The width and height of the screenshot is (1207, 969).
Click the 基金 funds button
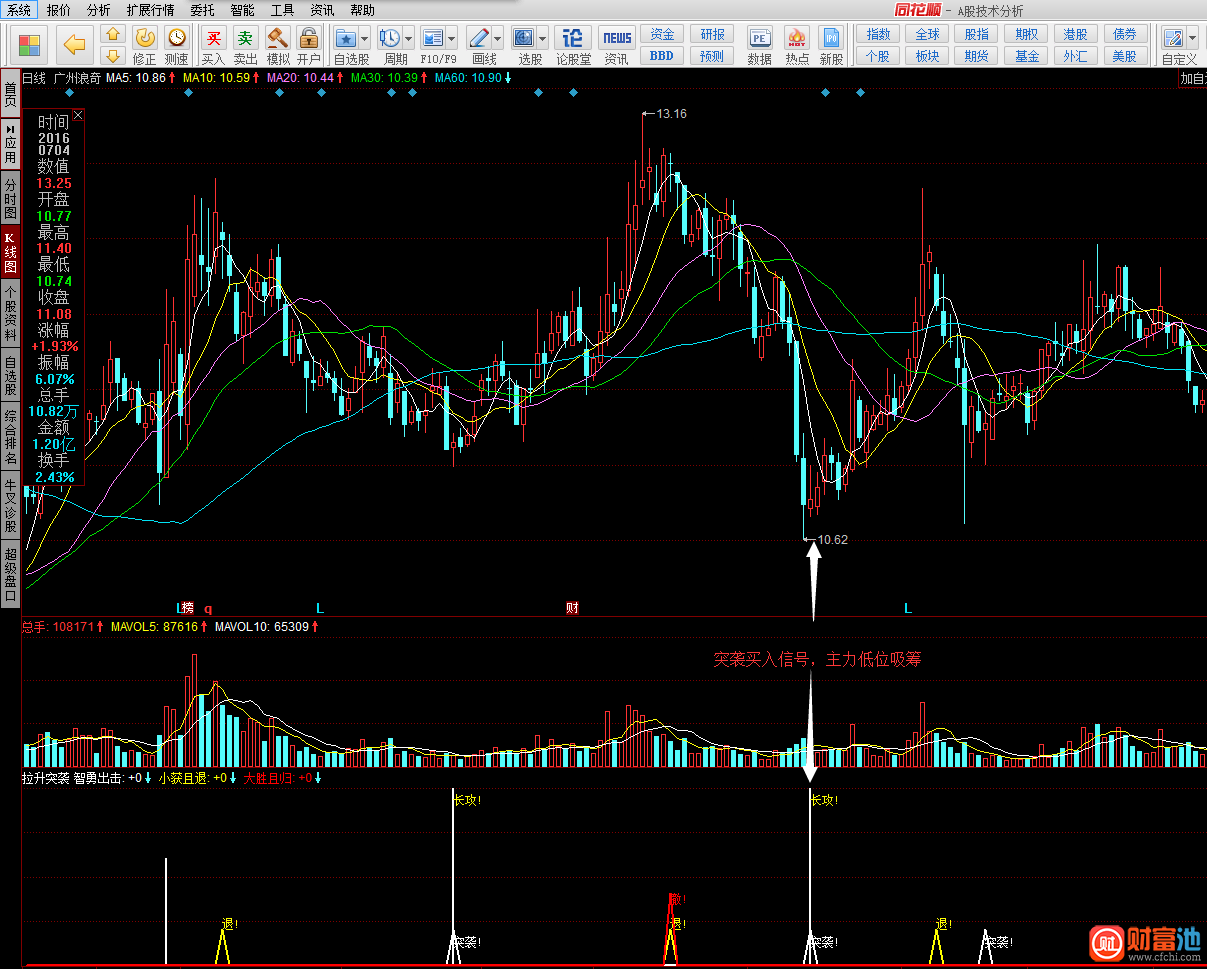click(1026, 56)
